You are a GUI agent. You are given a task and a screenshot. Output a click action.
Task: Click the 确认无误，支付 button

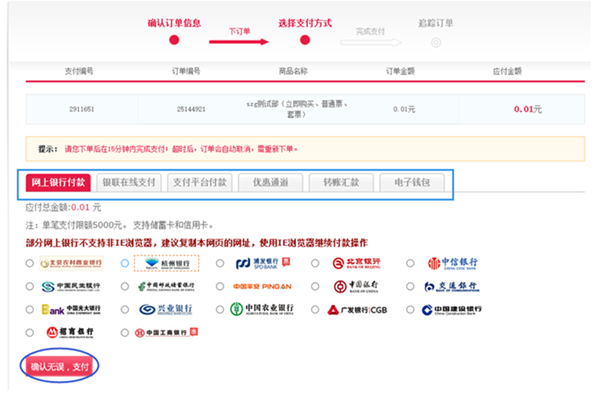[x=59, y=367]
